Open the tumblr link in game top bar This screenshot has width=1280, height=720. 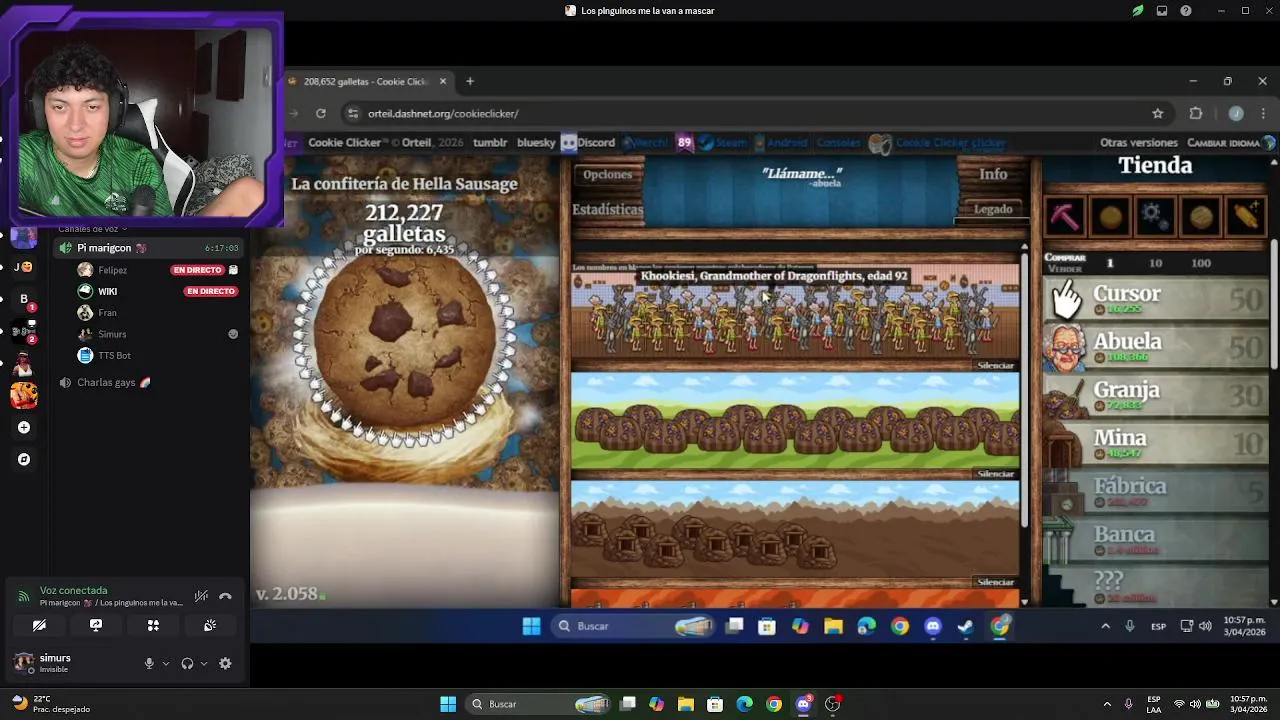490,143
